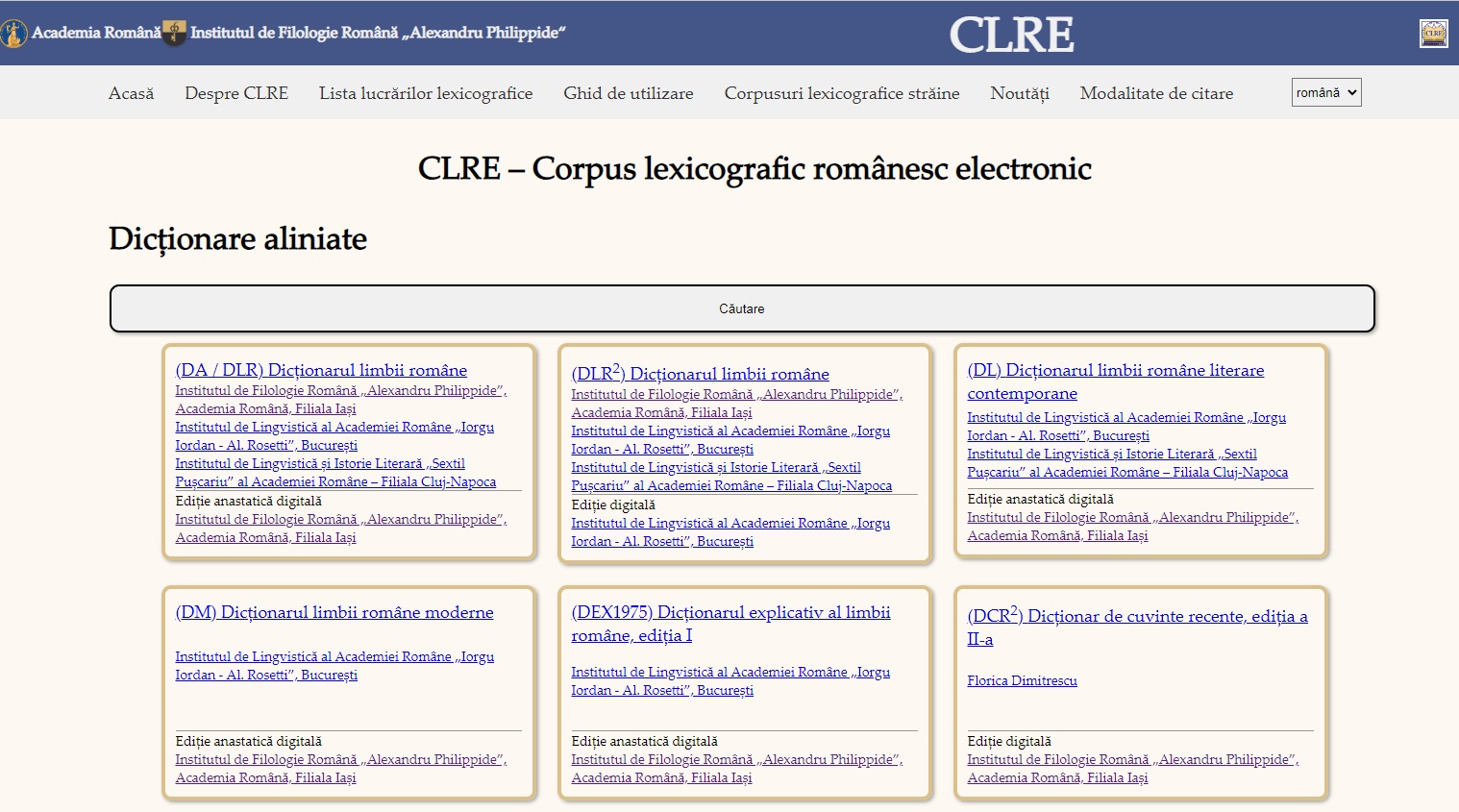Open the Institutul de Filologie Română header link
Screen dimensions: 1459x812
378,33
